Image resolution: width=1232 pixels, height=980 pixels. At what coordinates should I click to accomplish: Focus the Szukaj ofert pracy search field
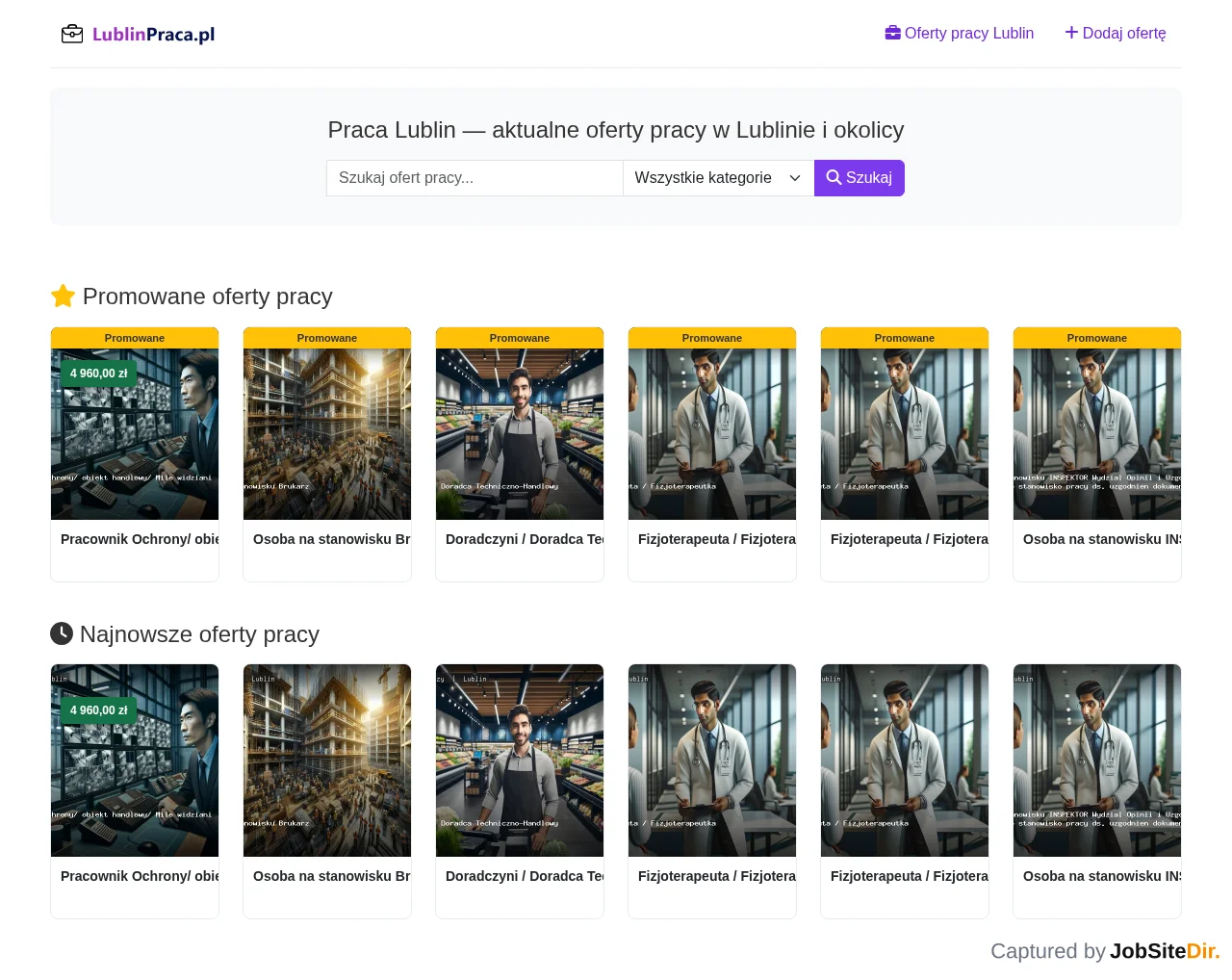(x=475, y=178)
